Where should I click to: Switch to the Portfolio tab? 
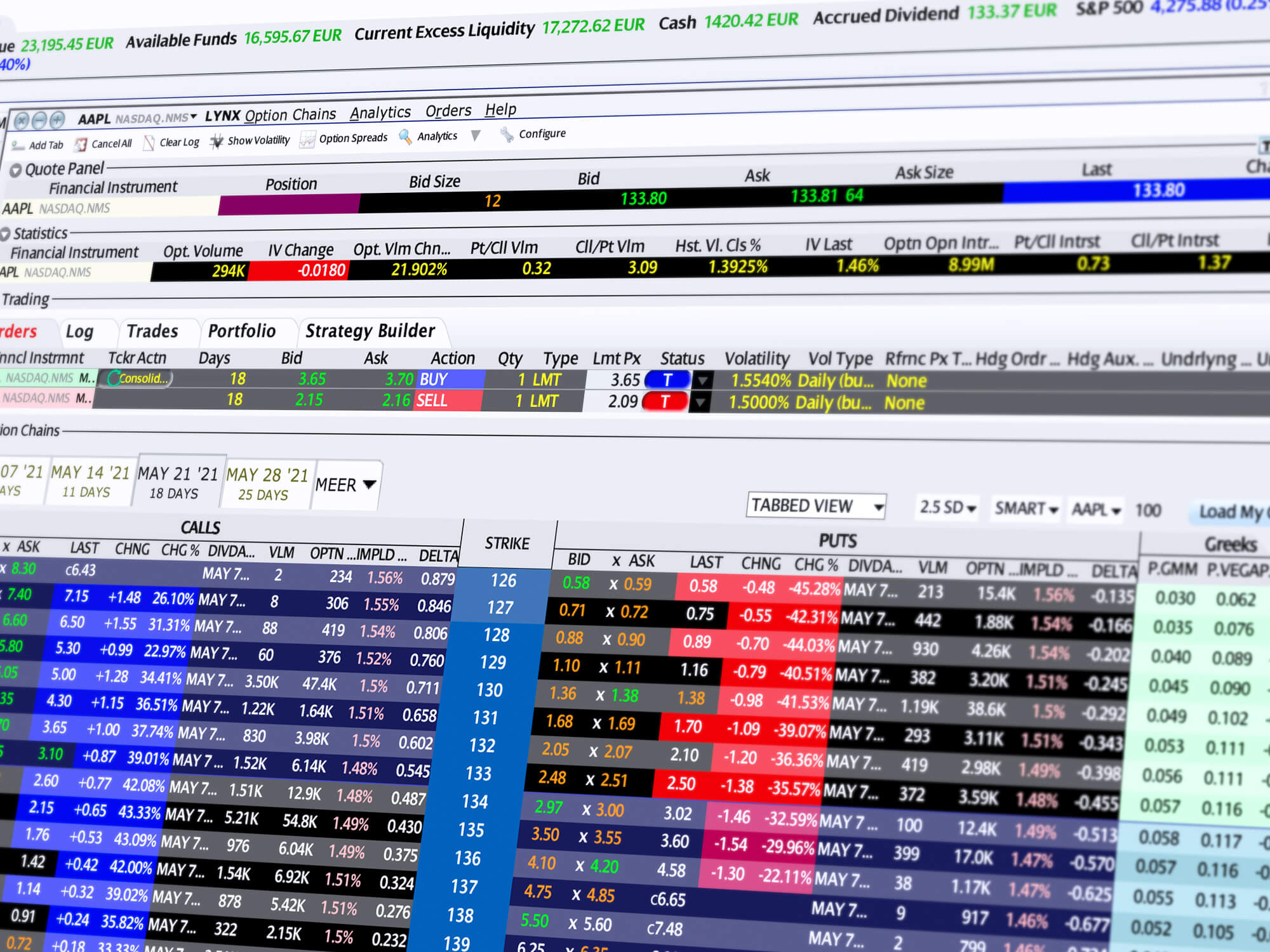pyautogui.click(x=242, y=331)
